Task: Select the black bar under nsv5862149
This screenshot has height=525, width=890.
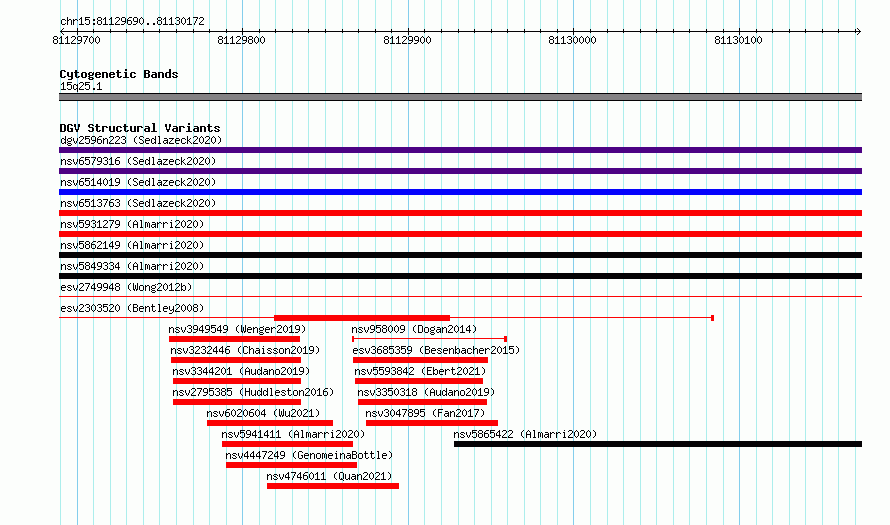Action: coord(460,255)
